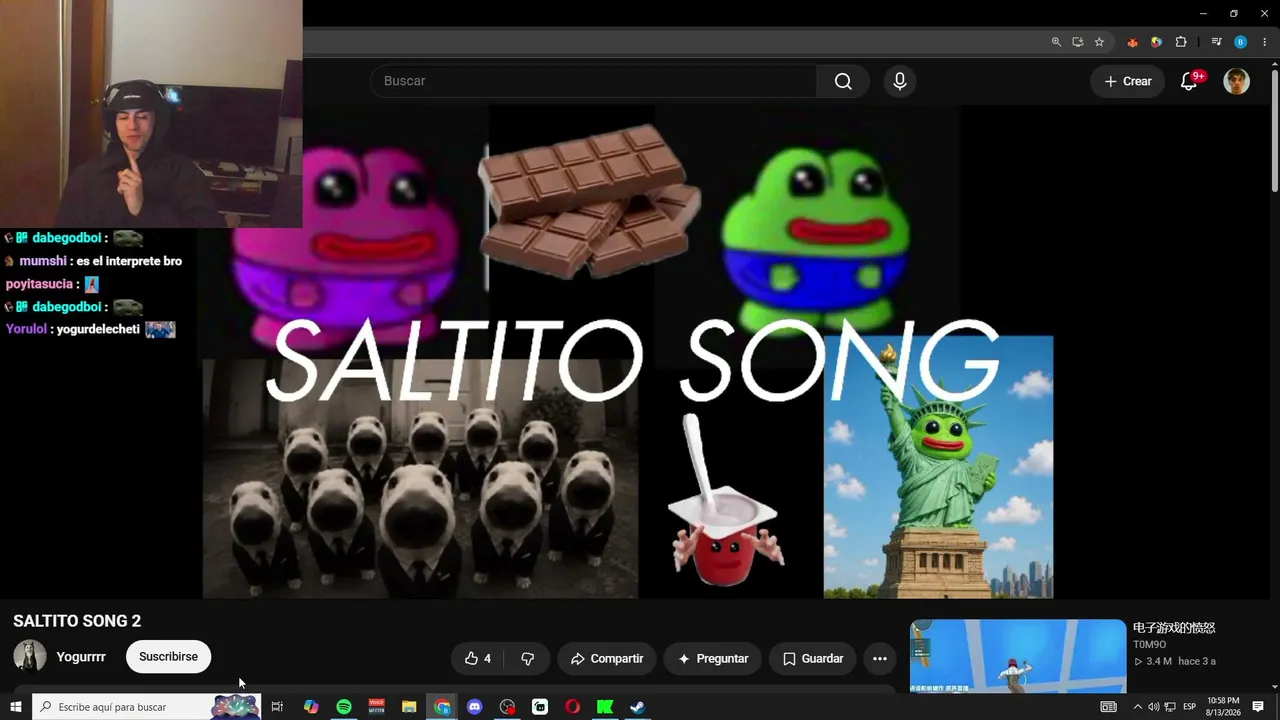Open OBS Studio from the taskbar
1280x720 pixels.
507,707
